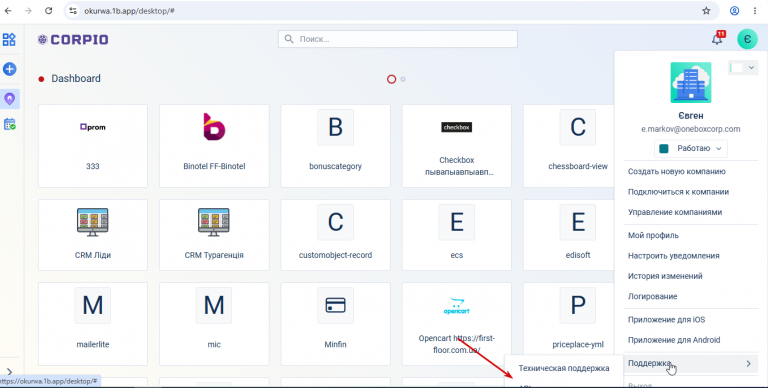Switch to second dashboard page dot
Viewport: 768px width, 388px height.
tap(403, 79)
